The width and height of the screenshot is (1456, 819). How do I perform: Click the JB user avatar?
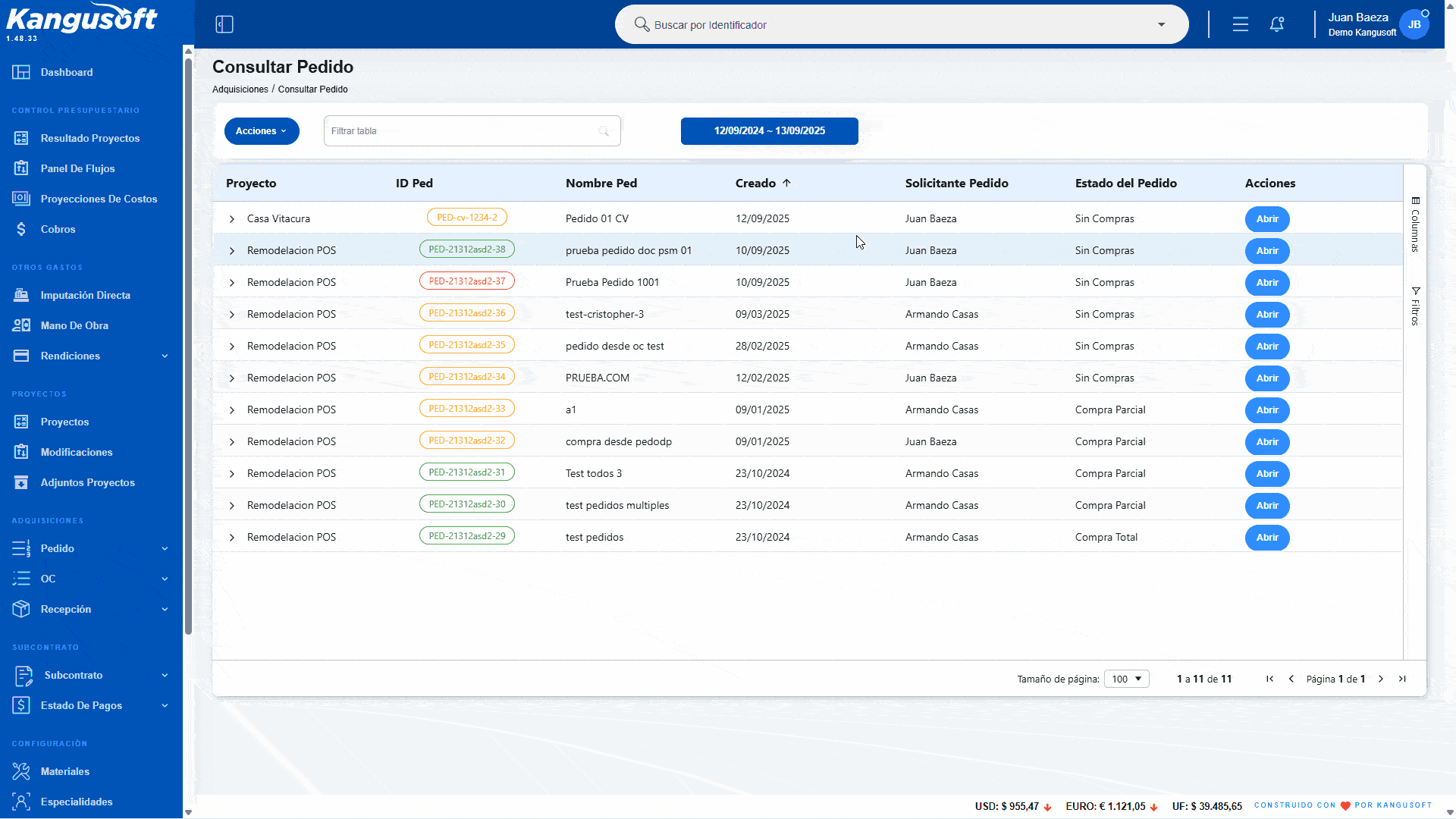pos(1414,24)
